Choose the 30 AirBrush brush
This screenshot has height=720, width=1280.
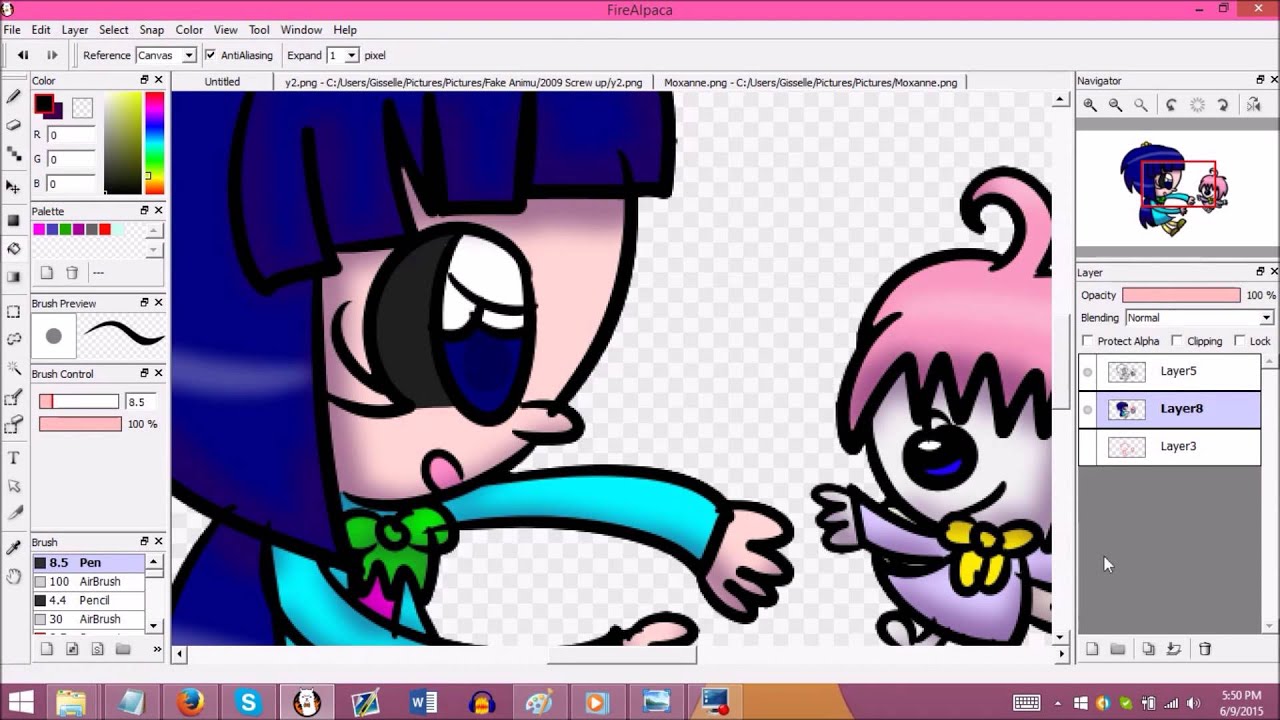coord(89,619)
